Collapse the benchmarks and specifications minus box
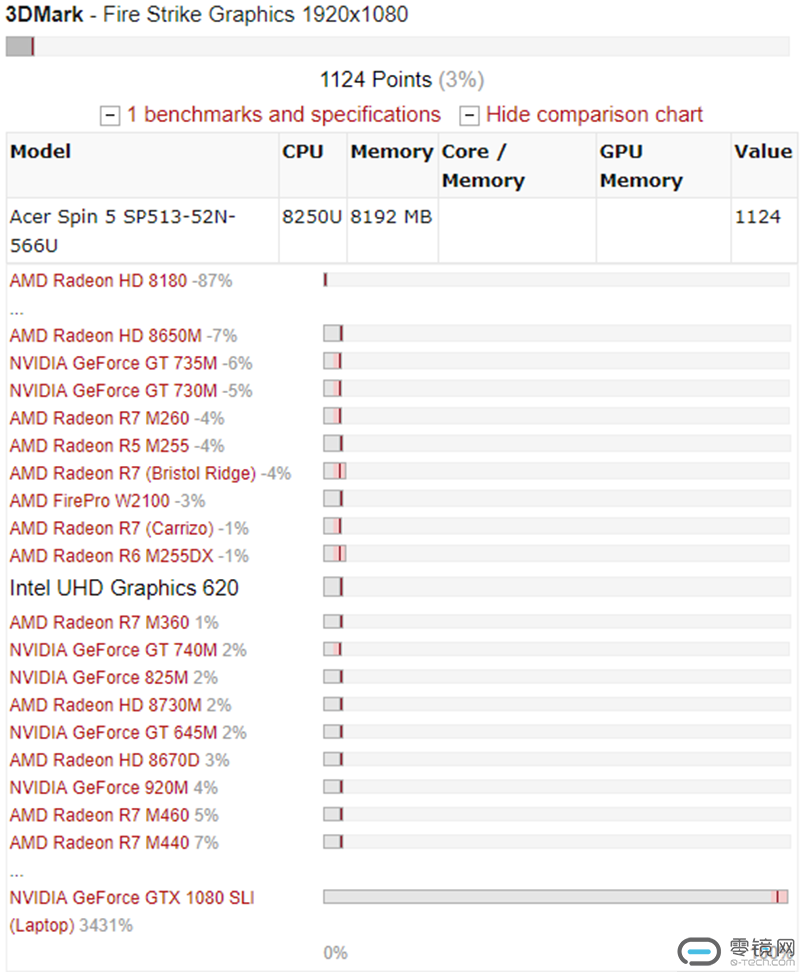The image size is (800, 972). pos(110,115)
